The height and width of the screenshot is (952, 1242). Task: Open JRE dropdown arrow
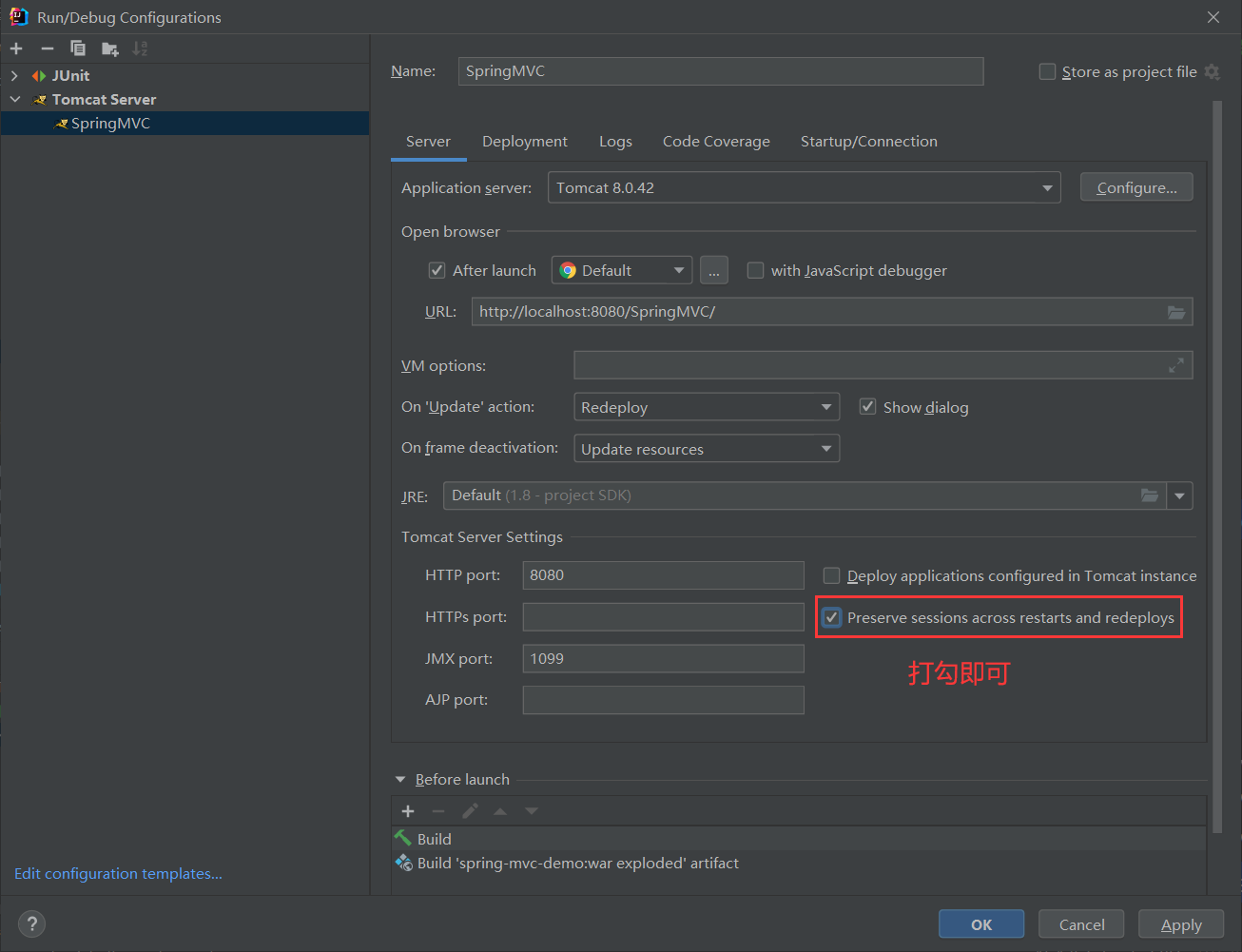tap(1179, 495)
